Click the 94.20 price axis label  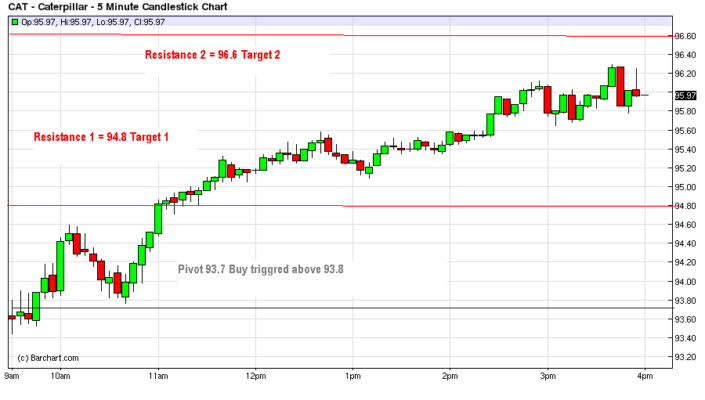[x=685, y=262]
